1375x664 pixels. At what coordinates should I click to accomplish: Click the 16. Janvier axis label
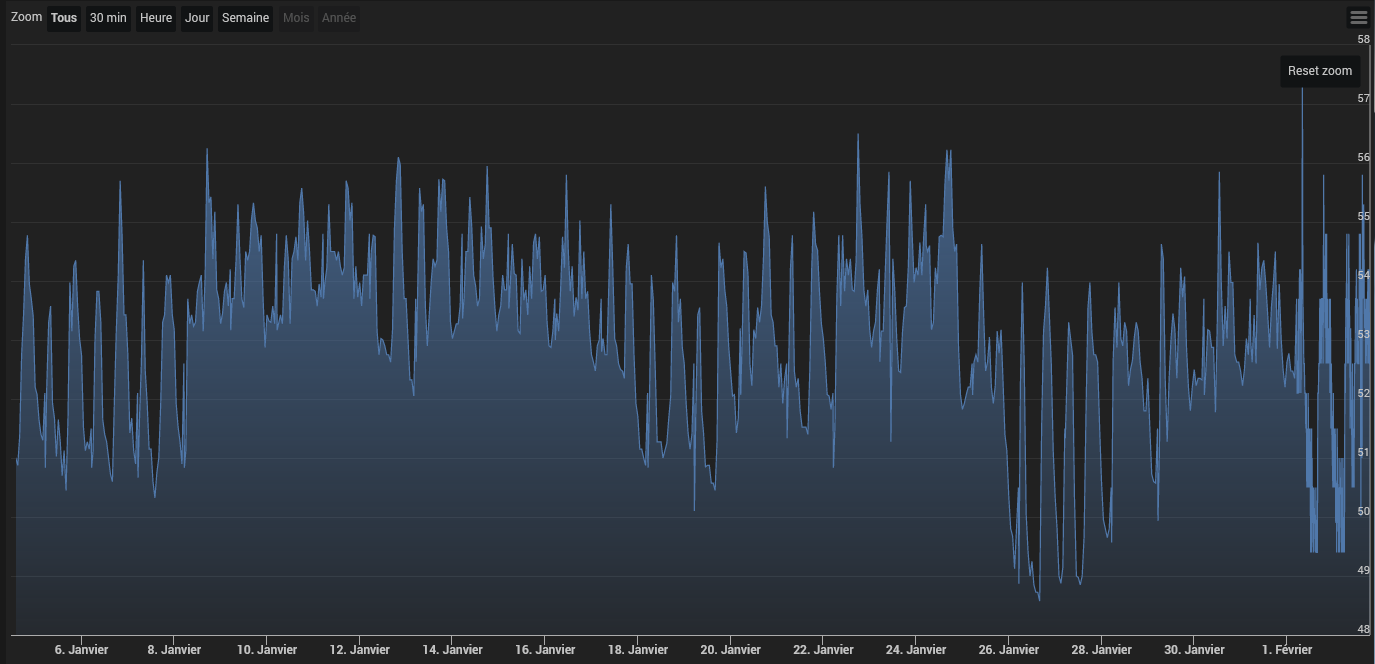click(545, 650)
